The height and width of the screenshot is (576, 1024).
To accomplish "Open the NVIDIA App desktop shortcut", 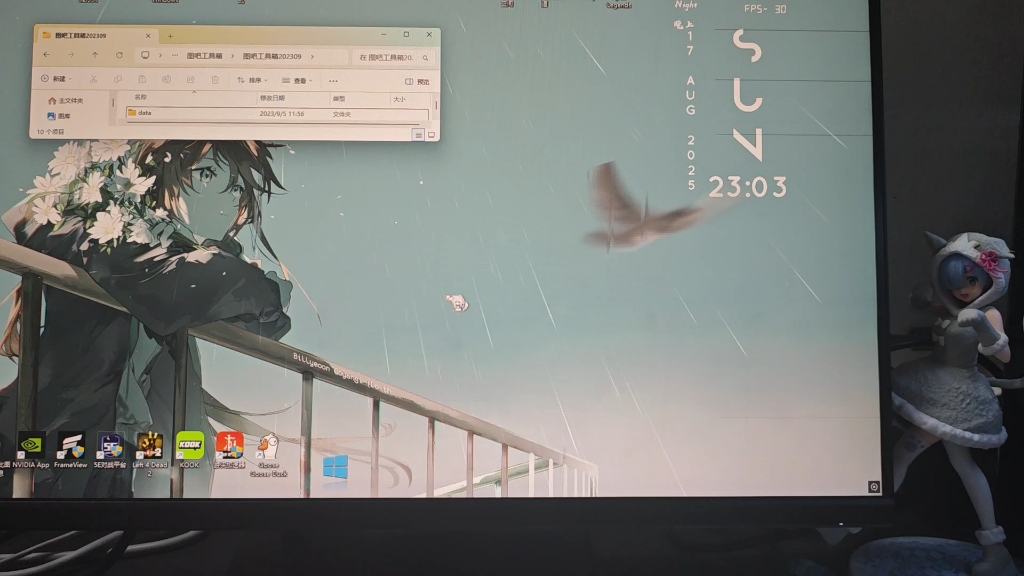I will point(30,449).
